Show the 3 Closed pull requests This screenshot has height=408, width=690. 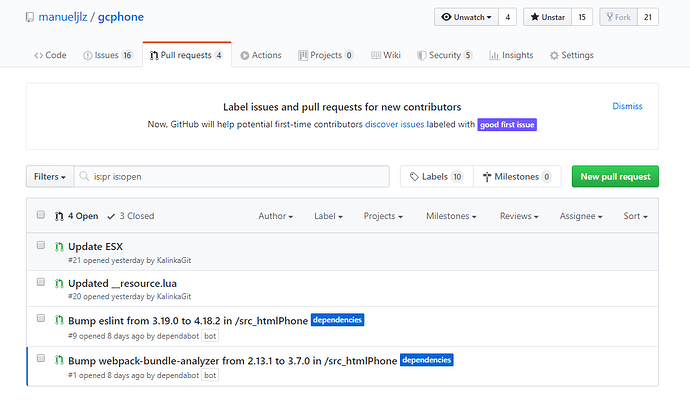(131, 216)
